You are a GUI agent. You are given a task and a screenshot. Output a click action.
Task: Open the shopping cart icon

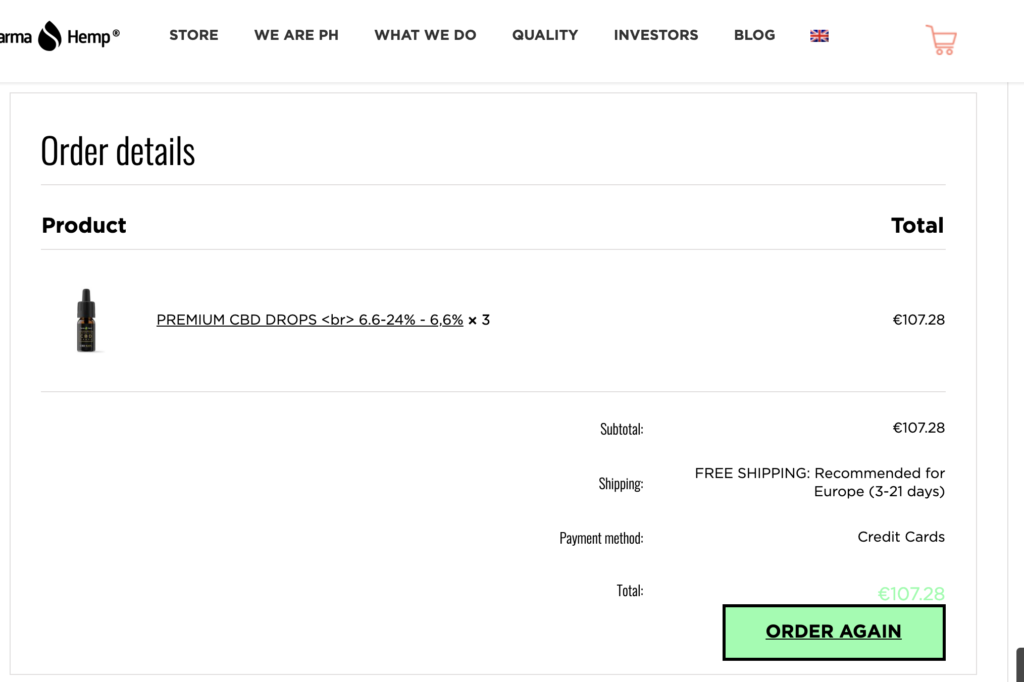pos(941,40)
